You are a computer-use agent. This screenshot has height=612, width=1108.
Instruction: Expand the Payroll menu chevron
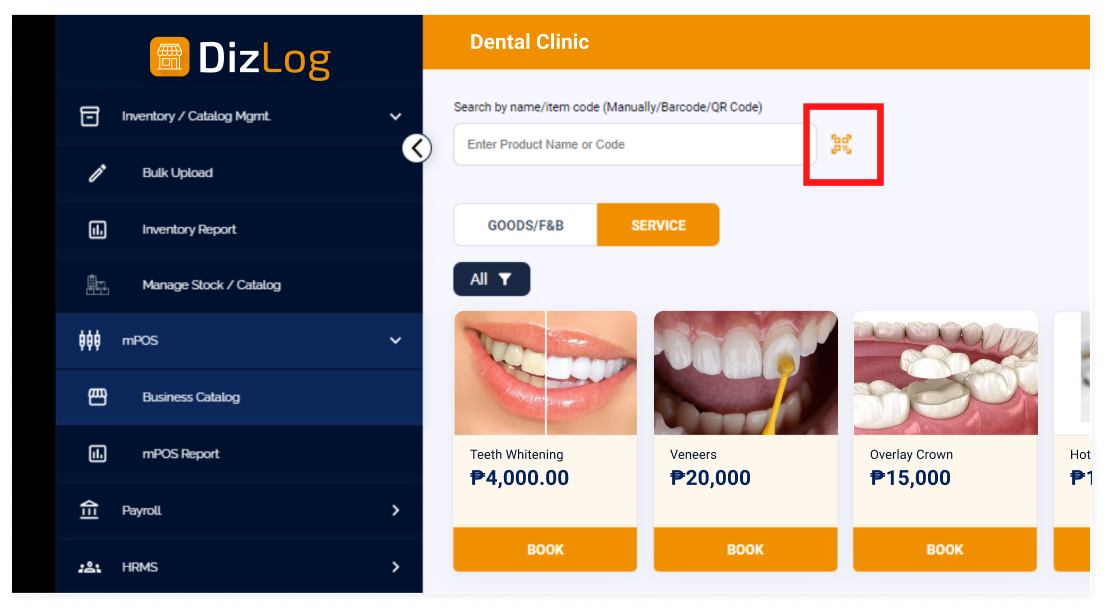pyautogui.click(x=395, y=510)
